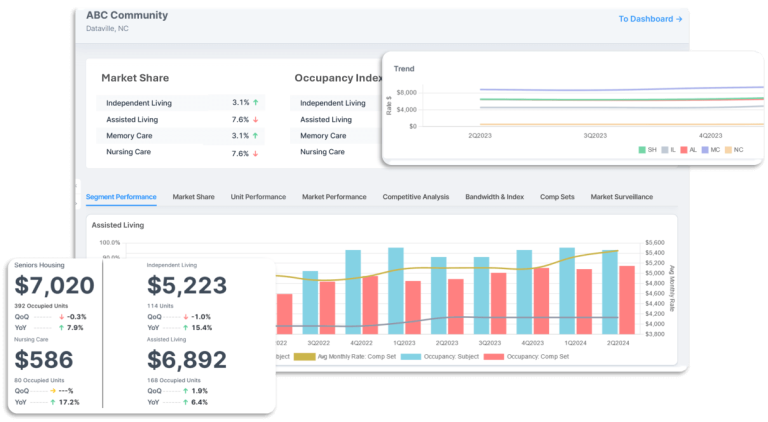Image resolution: width=768 pixels, height=422 pixels.
Task: Switch to Bandwidth & Index tab
Action: (x=494, y=197)
